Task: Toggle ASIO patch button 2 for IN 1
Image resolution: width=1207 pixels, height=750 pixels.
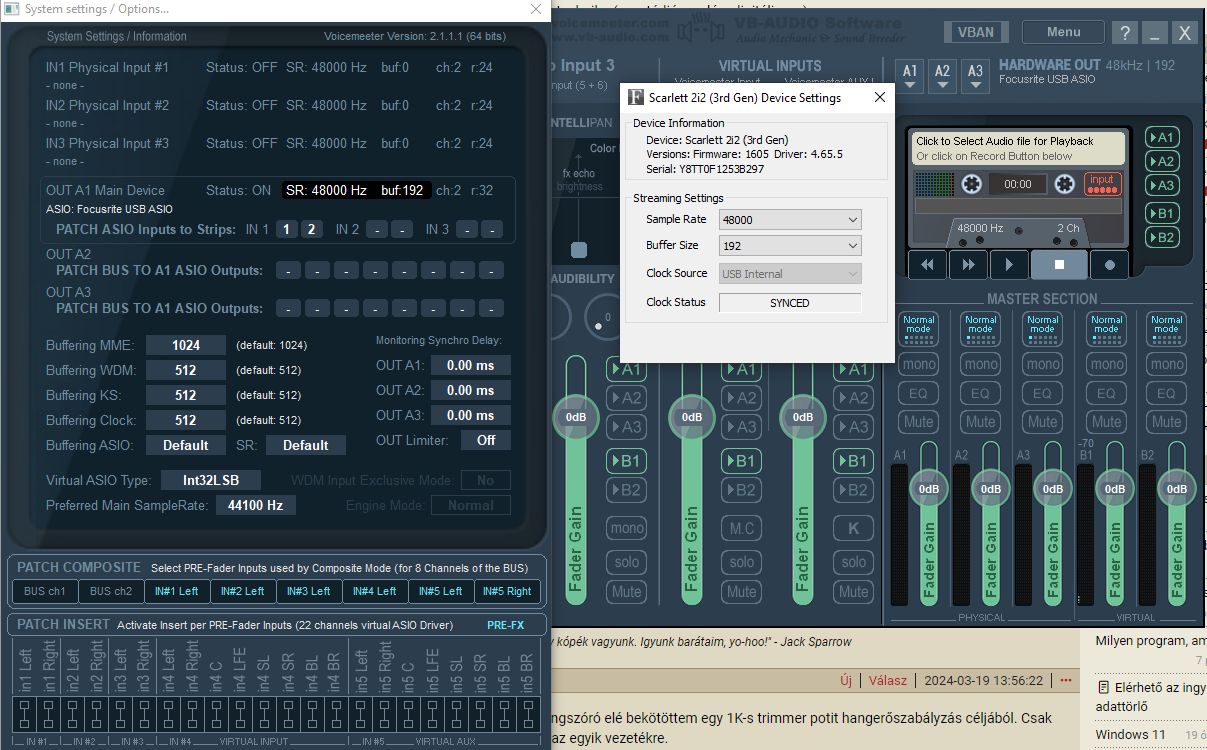Action: click(x=311, y=229)
